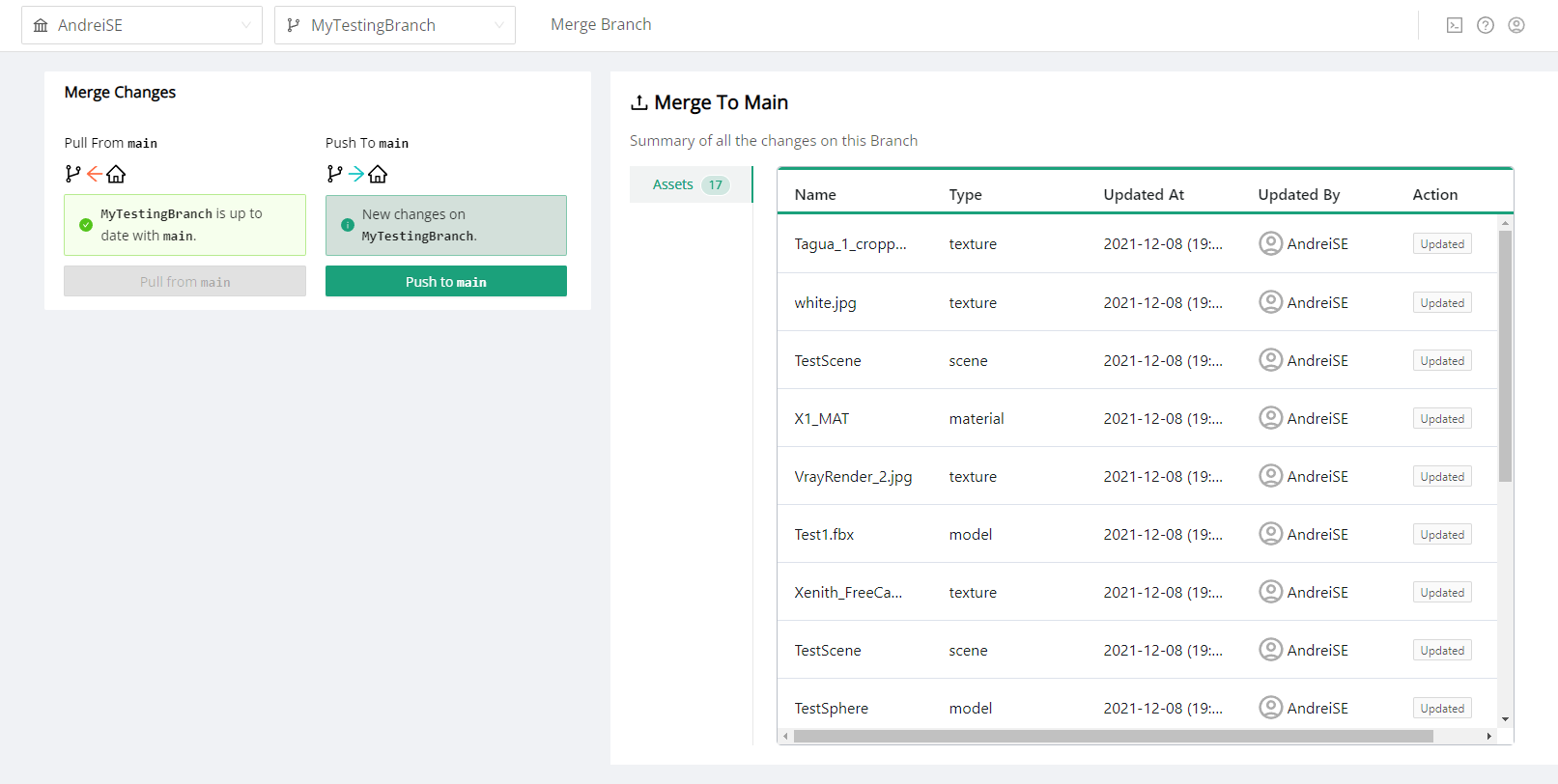Click the green check icon in up-to-date notice

pyautogui.click(x=86, y=225)
